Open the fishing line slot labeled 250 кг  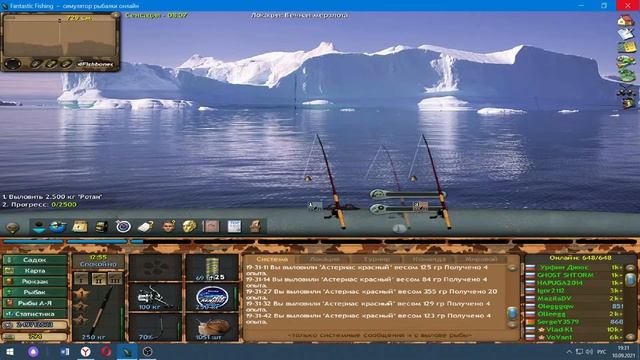212,297
